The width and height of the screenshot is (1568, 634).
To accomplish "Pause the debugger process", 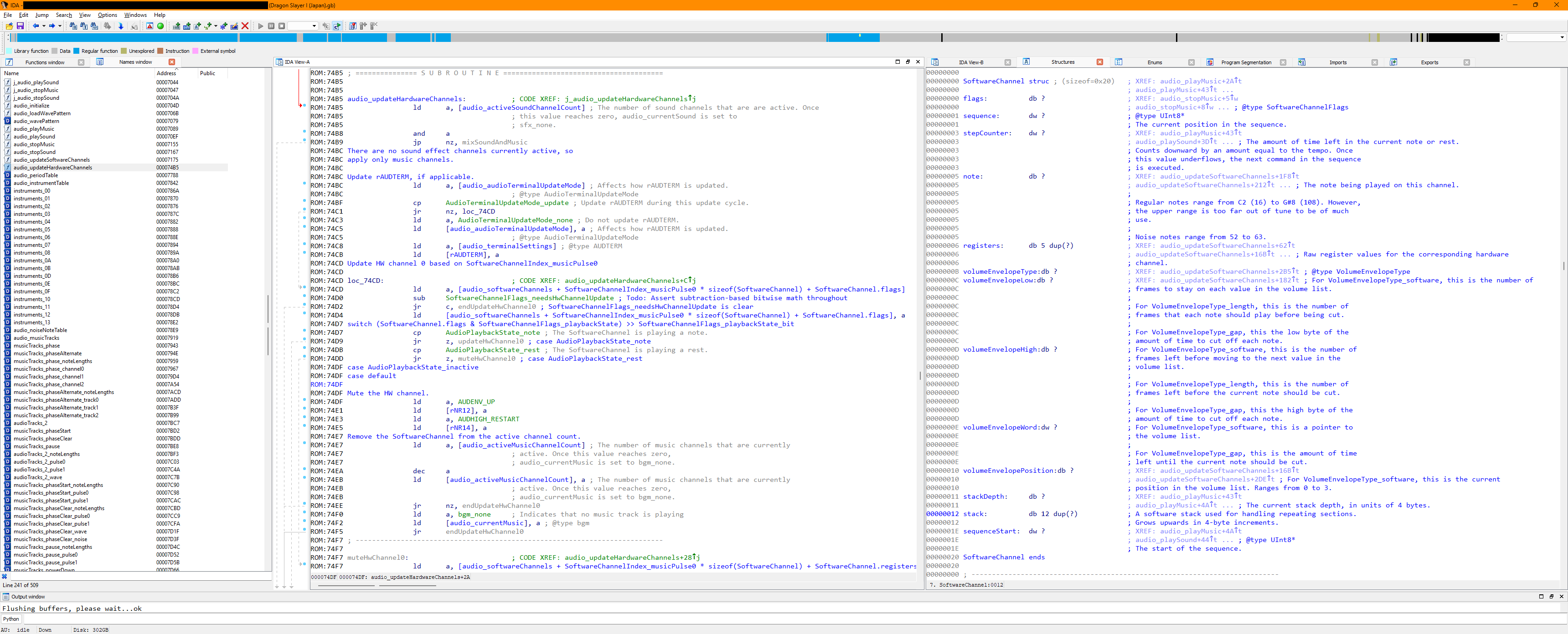I will point(272,26).
